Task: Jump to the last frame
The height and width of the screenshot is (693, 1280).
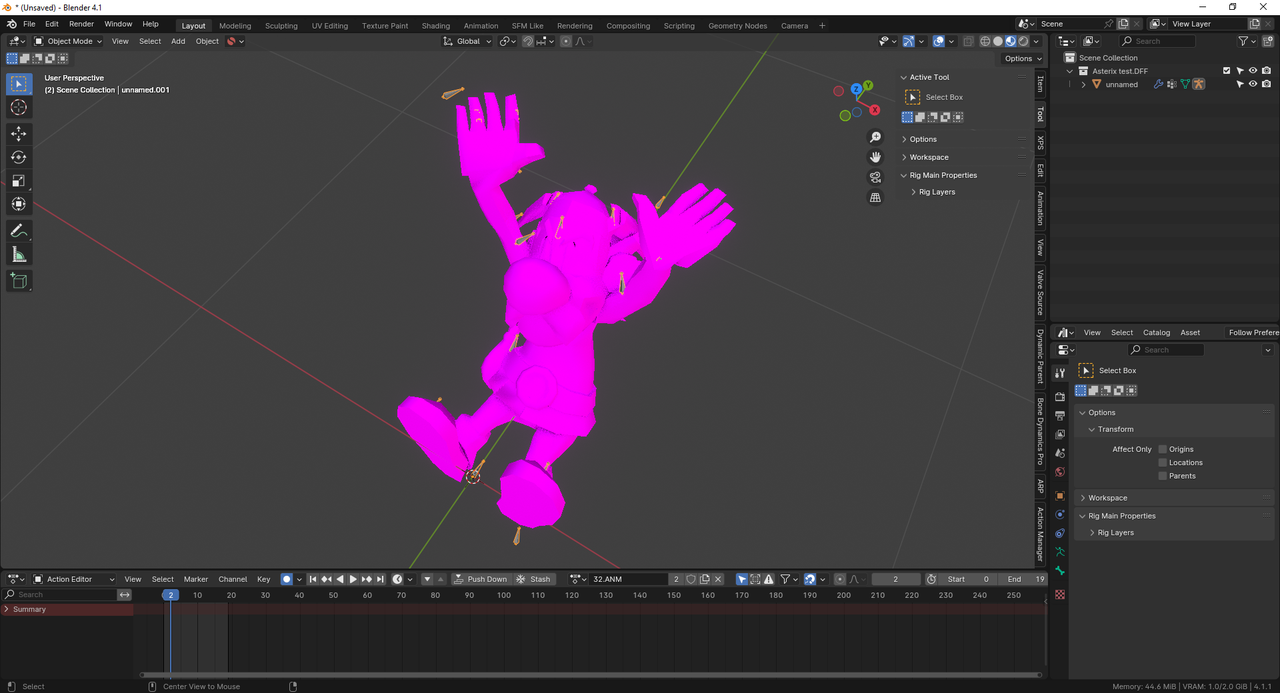Action: pyautogui.click(x=380, y=579)
